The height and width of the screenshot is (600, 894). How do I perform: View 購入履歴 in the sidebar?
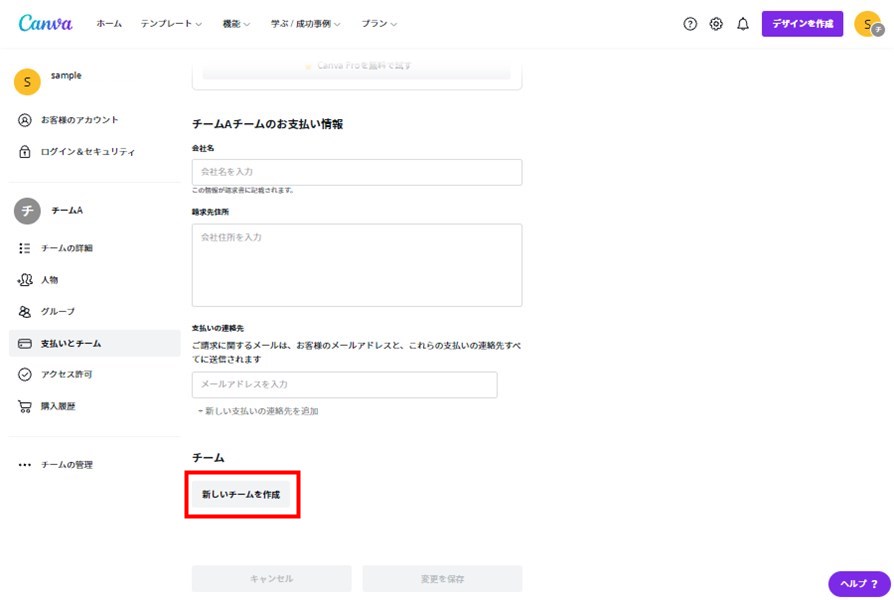[x=57, y=406]
